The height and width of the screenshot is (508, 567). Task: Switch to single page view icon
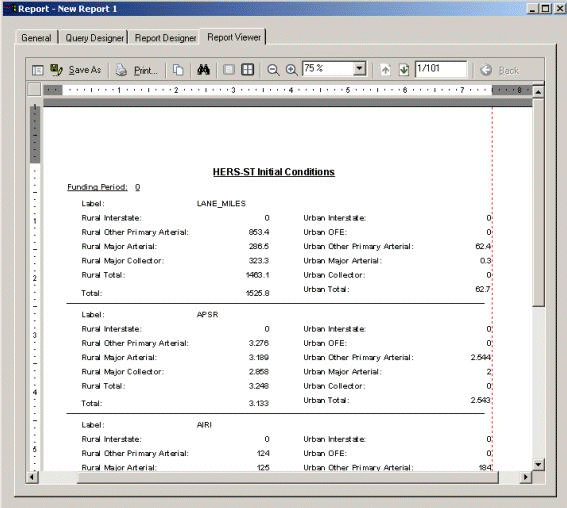229,69
